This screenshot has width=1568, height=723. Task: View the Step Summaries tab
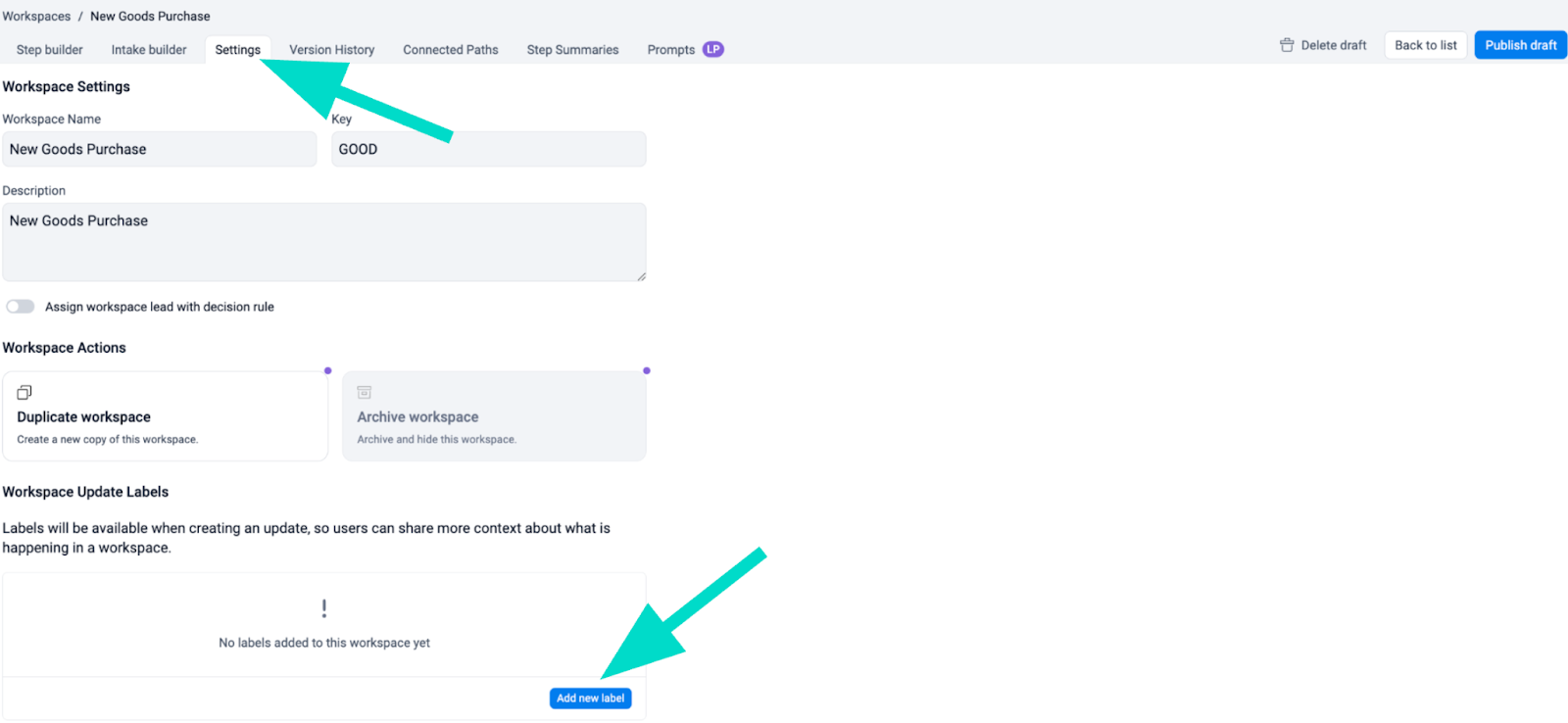click(x=573, y=50)
